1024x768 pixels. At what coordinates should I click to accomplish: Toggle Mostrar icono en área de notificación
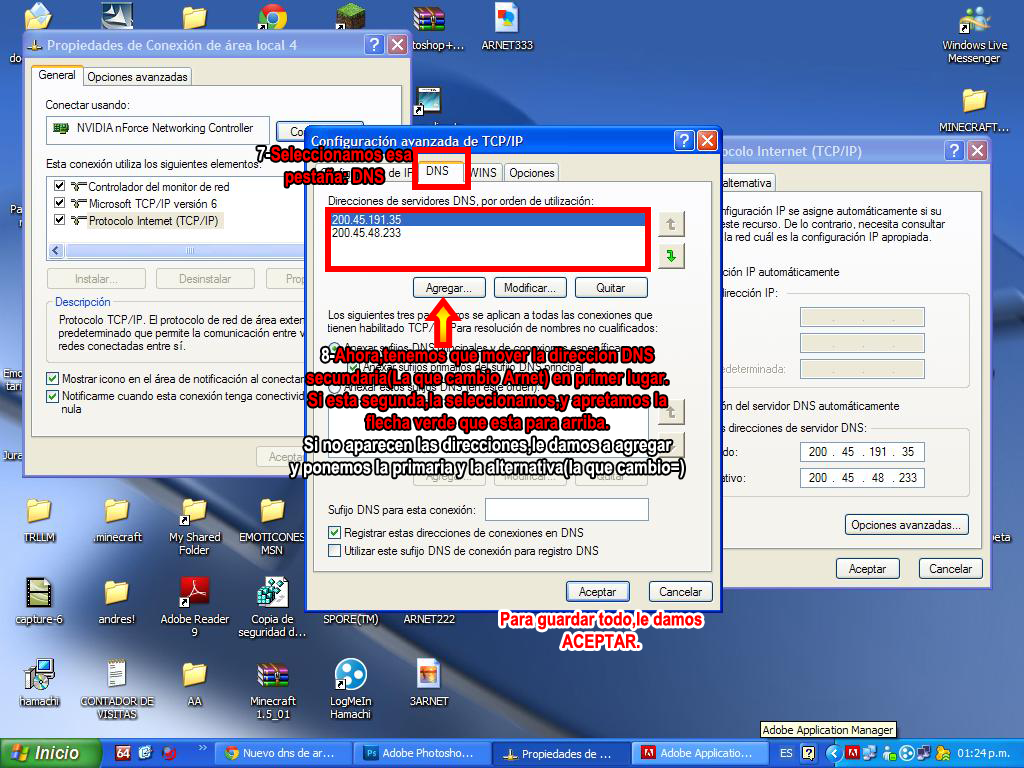click(x=52, y=378)
